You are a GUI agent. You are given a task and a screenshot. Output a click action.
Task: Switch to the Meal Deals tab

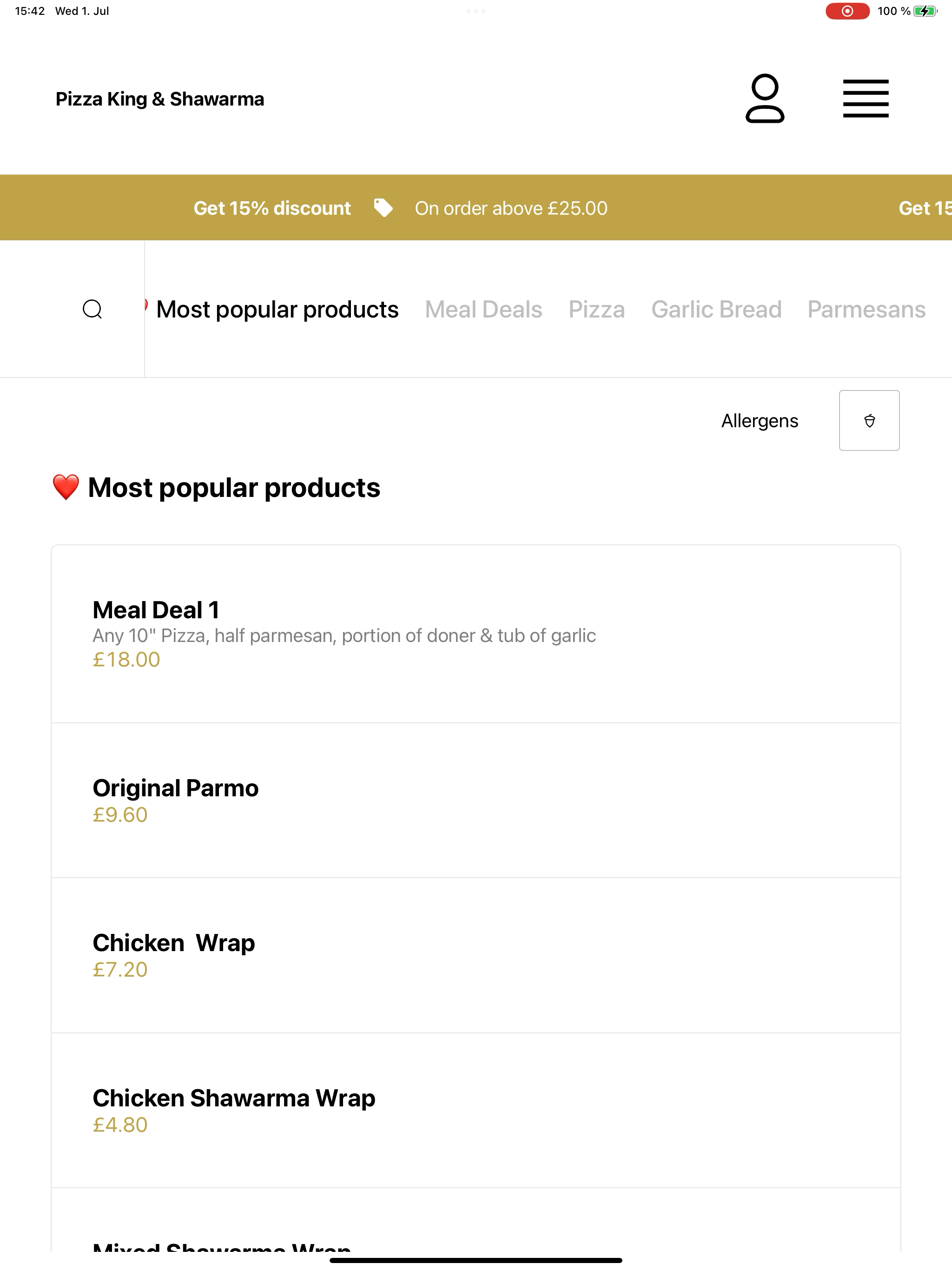[x=483, y=310]
